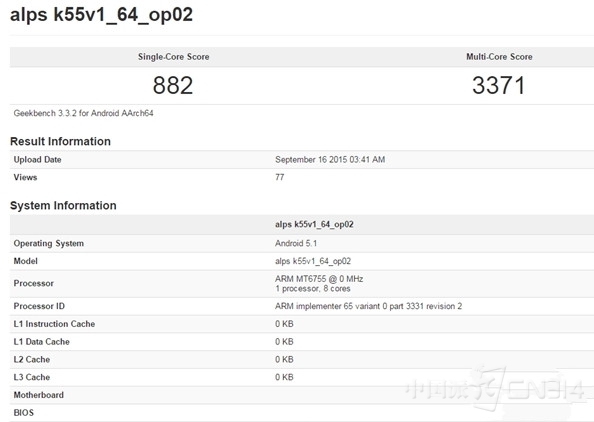Click the September 16 2015 upload date value
The image size is (594, 422).
click(x=330, y=160)
